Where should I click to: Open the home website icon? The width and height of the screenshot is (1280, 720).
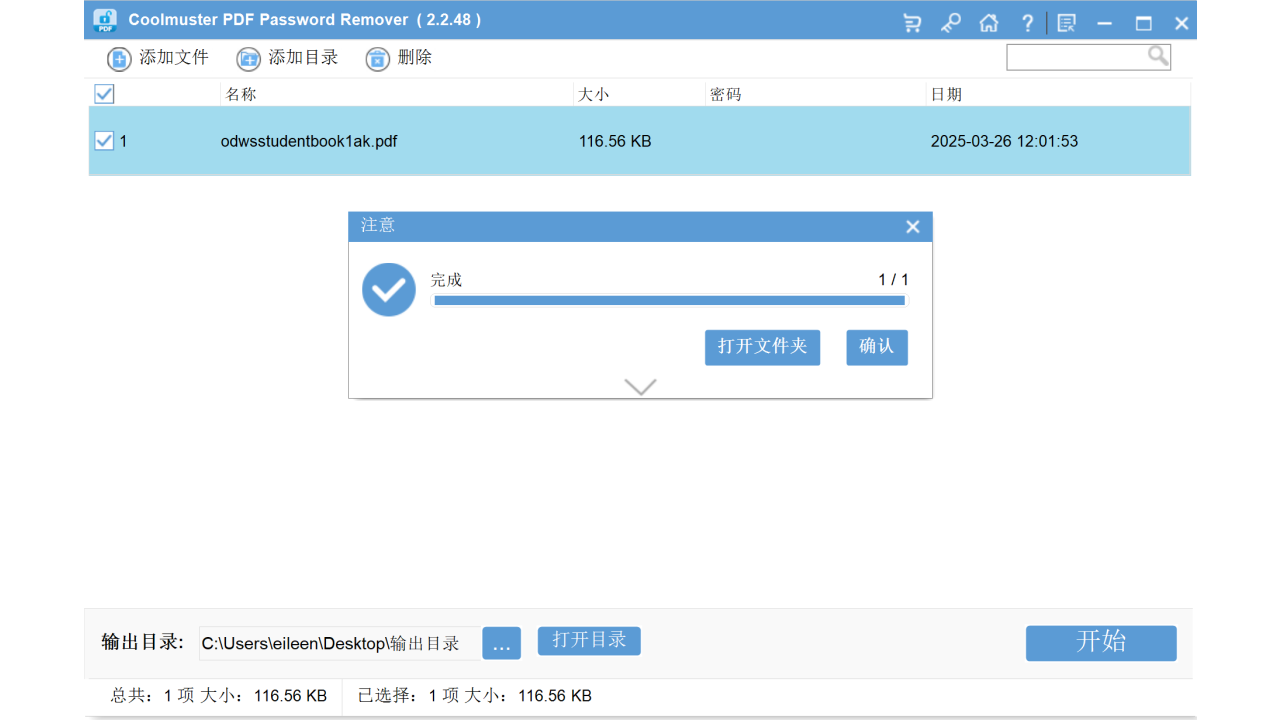[x=988, y=22]
